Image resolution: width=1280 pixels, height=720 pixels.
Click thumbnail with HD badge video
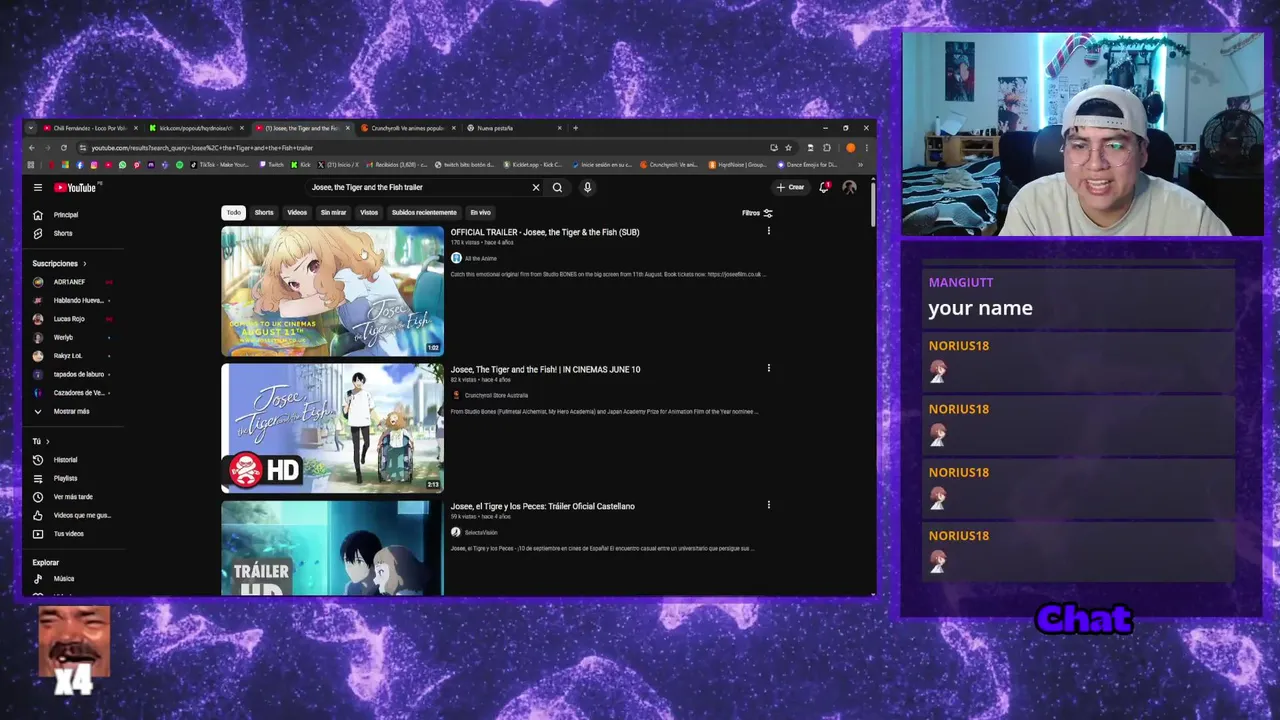pos(332,428)
